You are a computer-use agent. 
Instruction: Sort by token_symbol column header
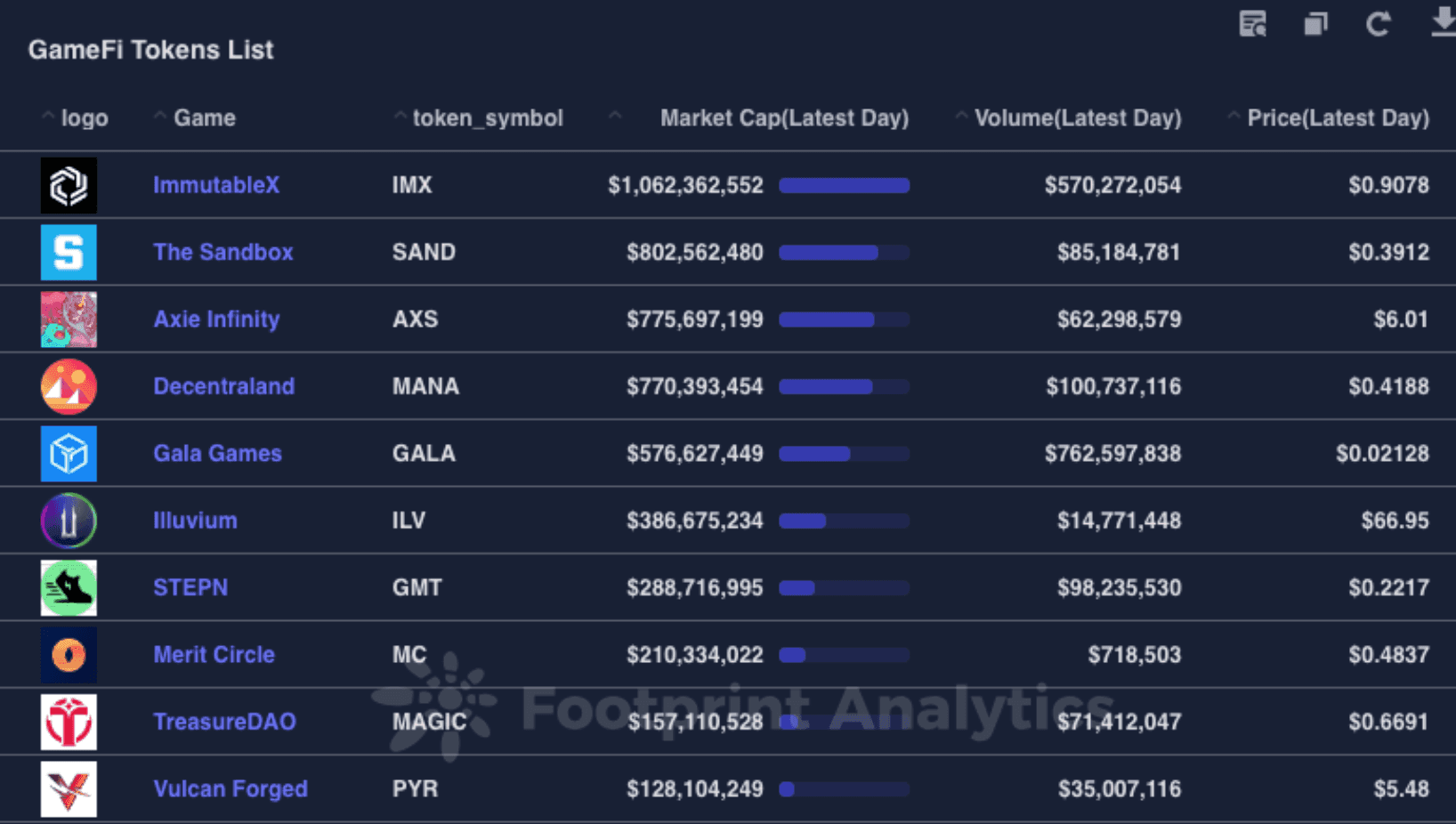(x=487, y=118)
